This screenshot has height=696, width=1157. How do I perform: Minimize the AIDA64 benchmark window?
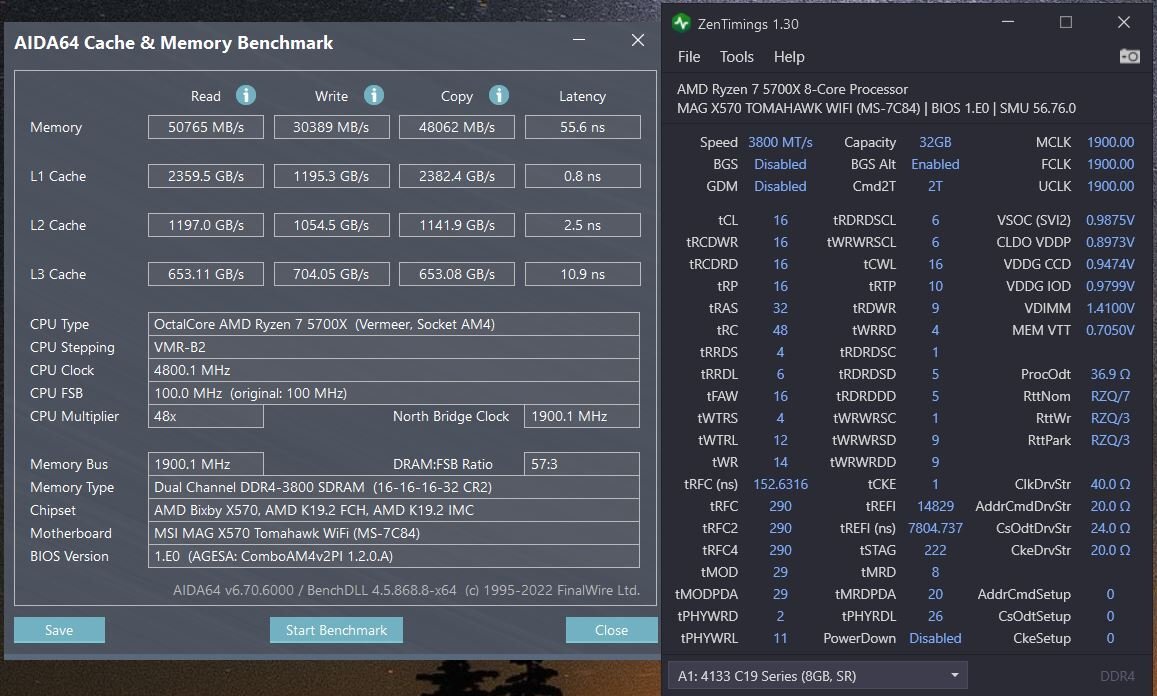(578, 40)
